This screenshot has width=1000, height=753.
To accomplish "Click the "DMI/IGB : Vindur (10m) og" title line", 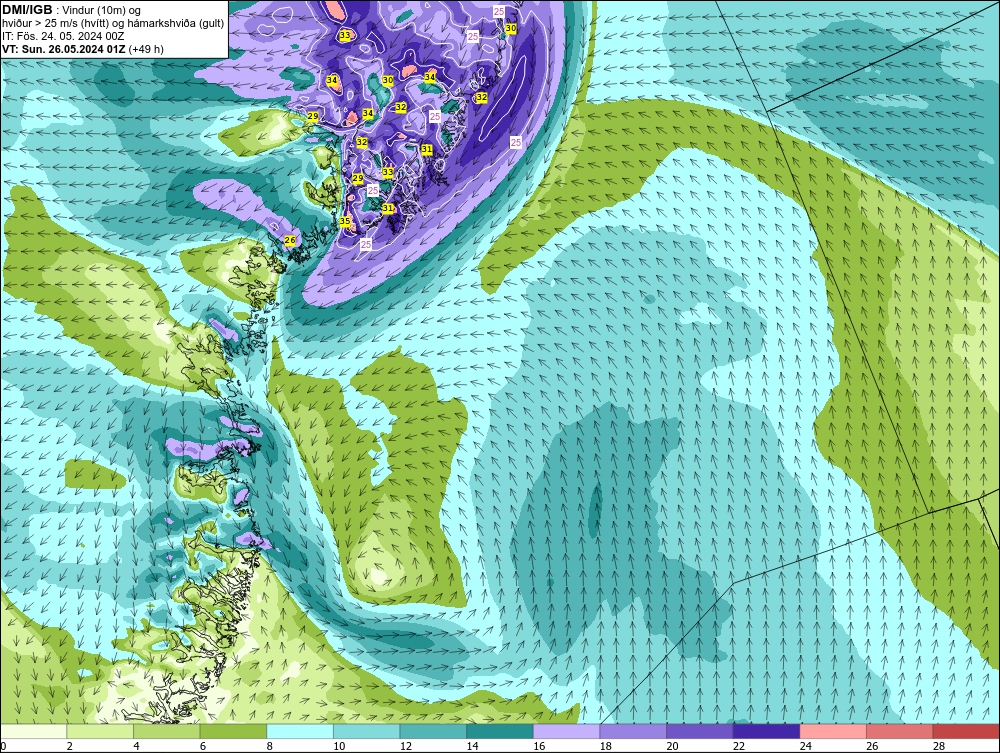I will click(x=72, y=10).
